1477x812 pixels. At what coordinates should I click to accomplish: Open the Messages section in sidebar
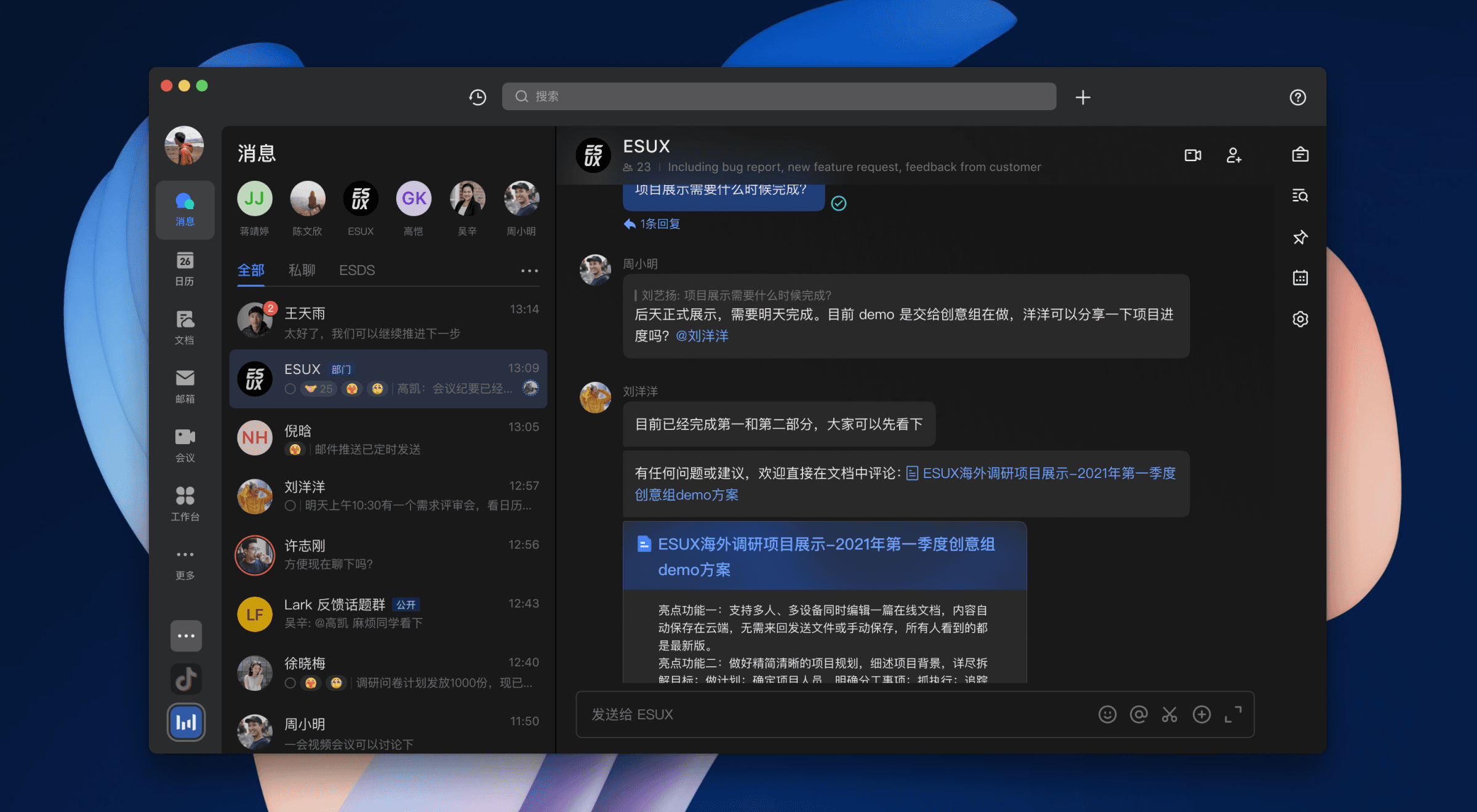185,209
